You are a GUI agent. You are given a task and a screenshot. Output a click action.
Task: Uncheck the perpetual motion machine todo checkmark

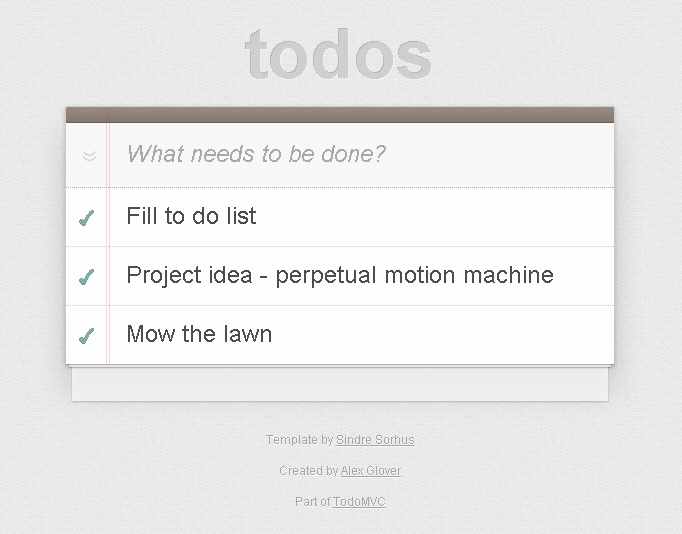[87, 277]
